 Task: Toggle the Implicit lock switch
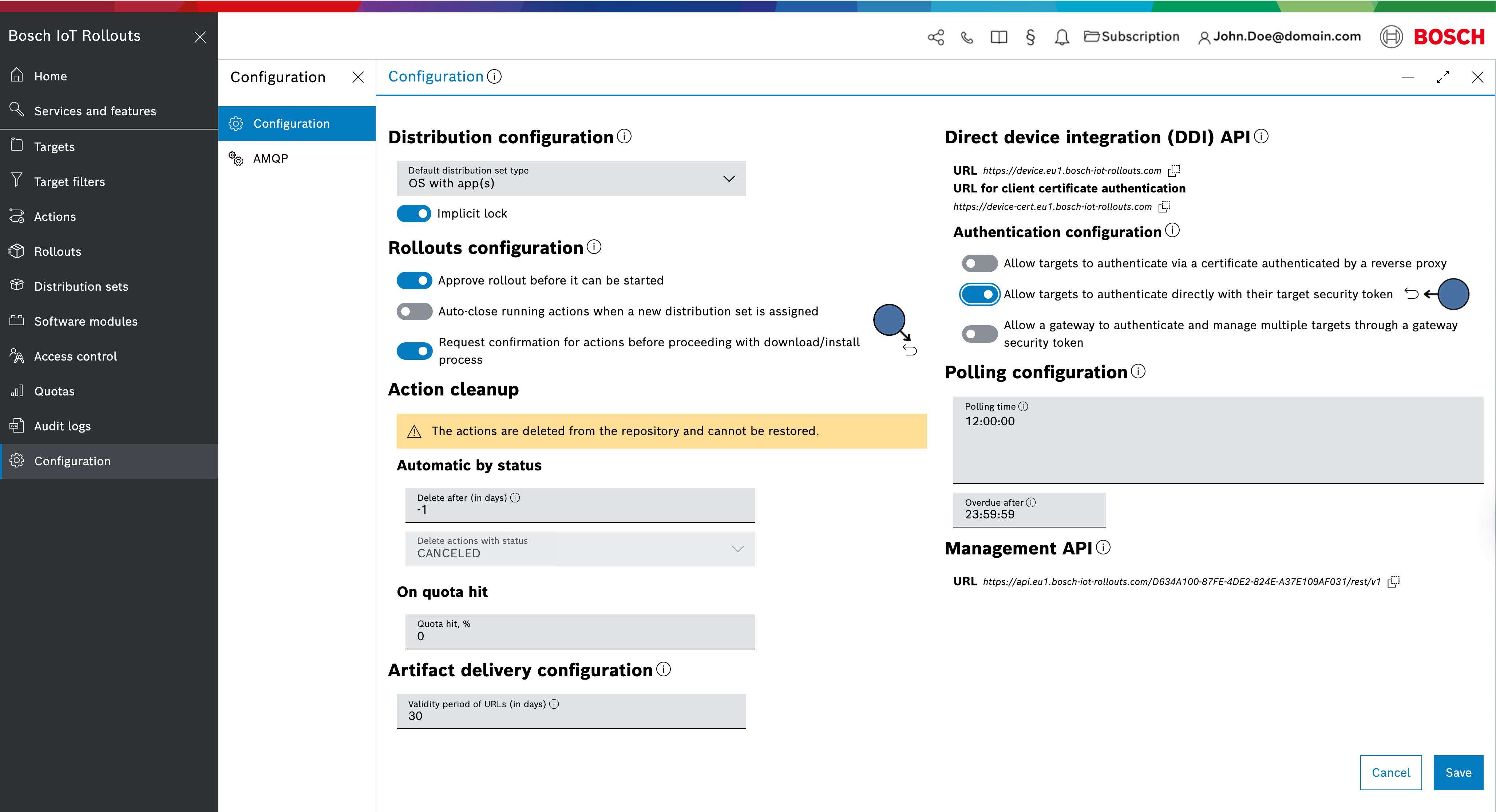point(414,214)
